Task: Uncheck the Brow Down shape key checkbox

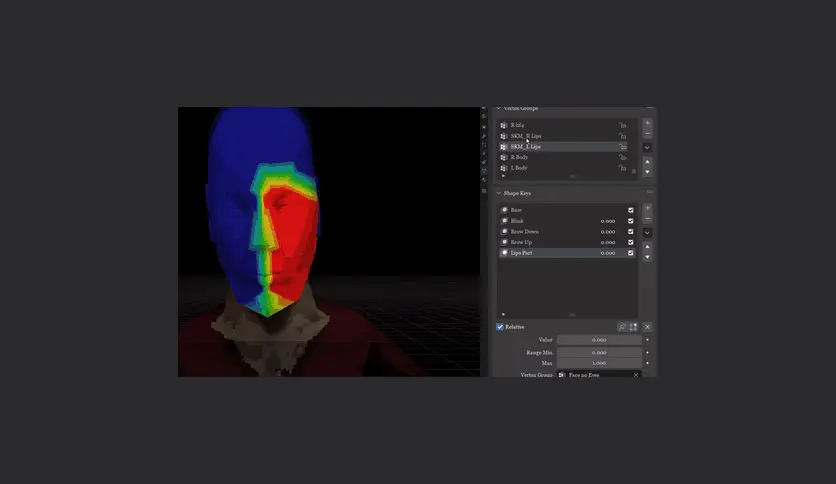Action: click(631, 231)
